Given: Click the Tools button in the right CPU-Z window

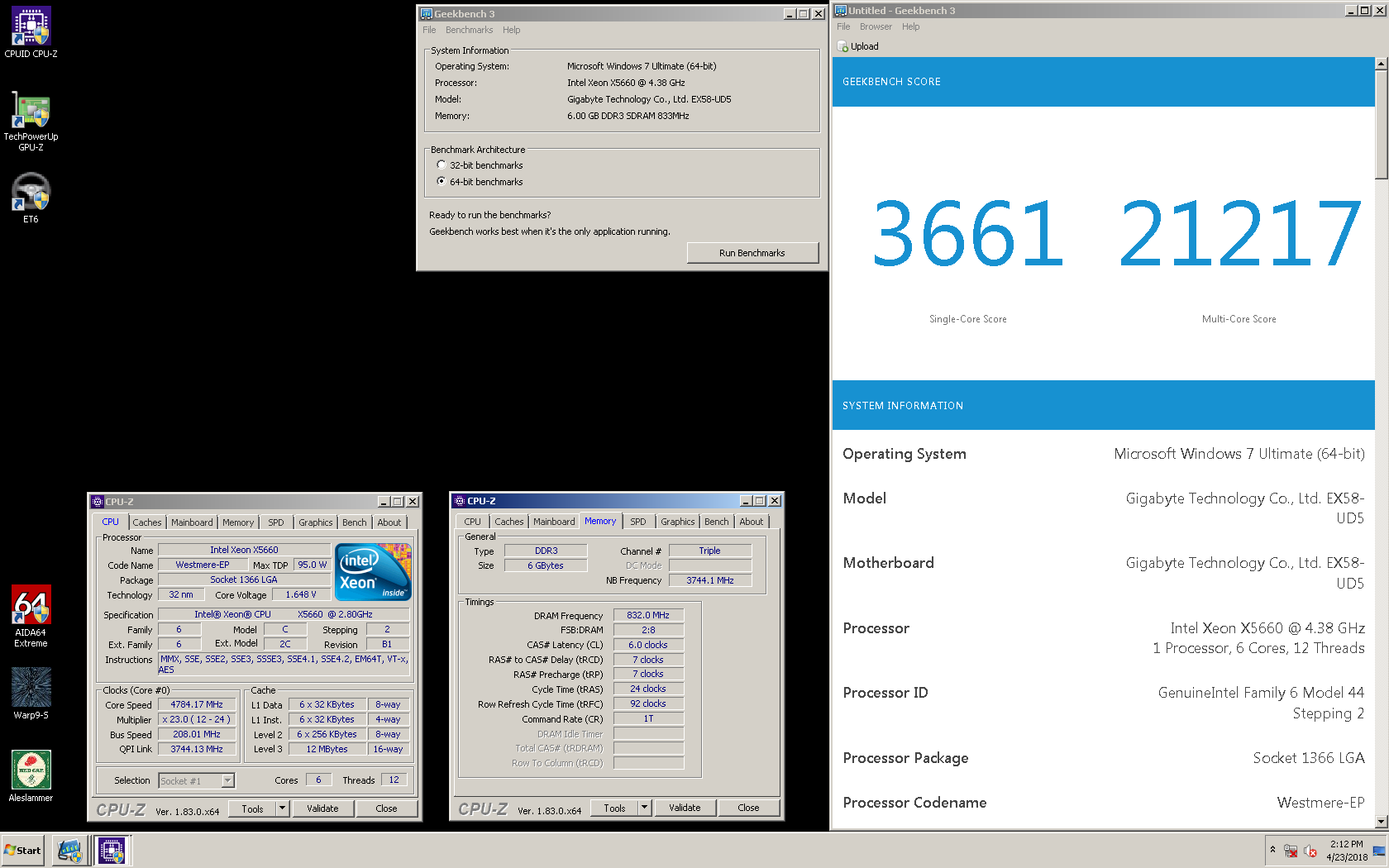Looking at the screenshot, I should click(615, 808).
